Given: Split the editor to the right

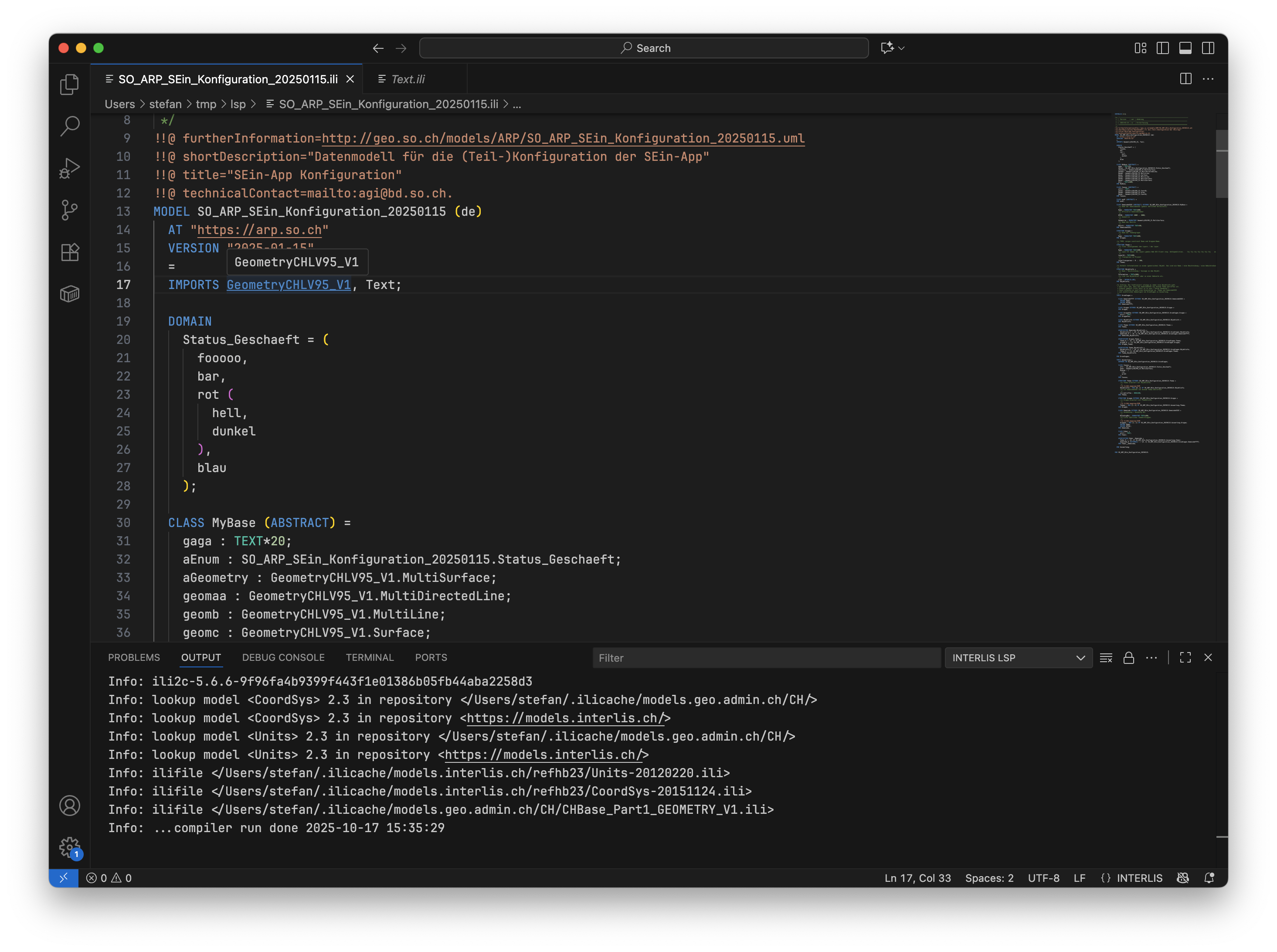Looking at the screenshot, I should [x=1185, y=79].
